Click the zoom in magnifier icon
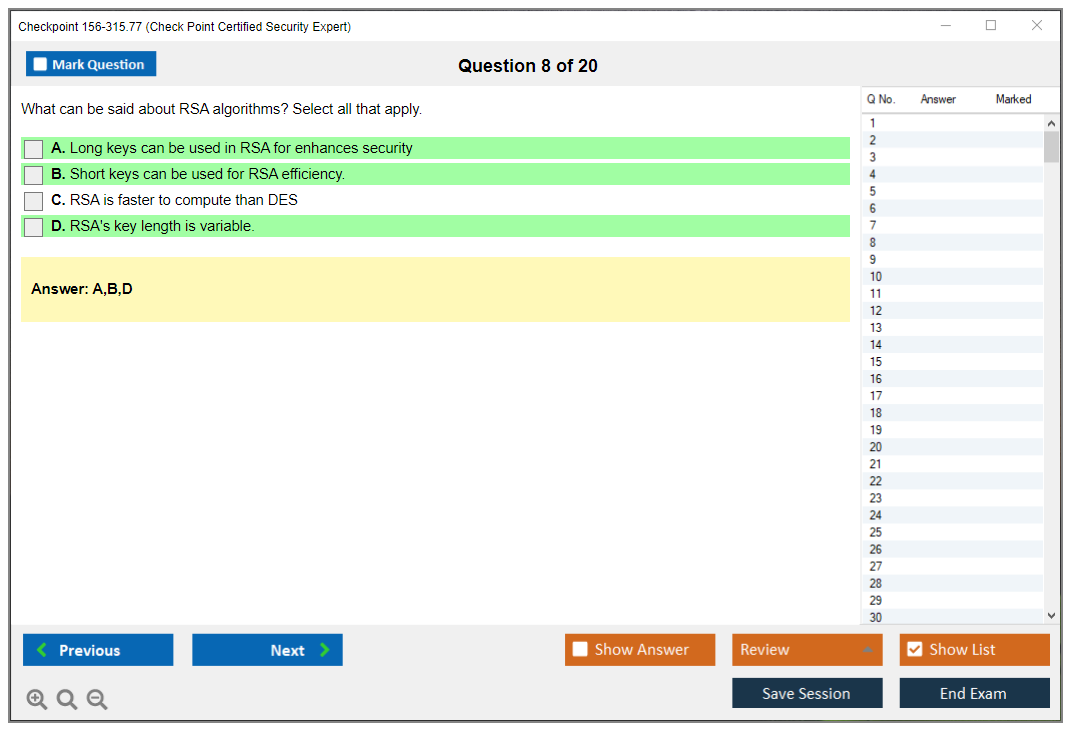The width and height of the screenshot is (1075, 735). click(37, 700)
